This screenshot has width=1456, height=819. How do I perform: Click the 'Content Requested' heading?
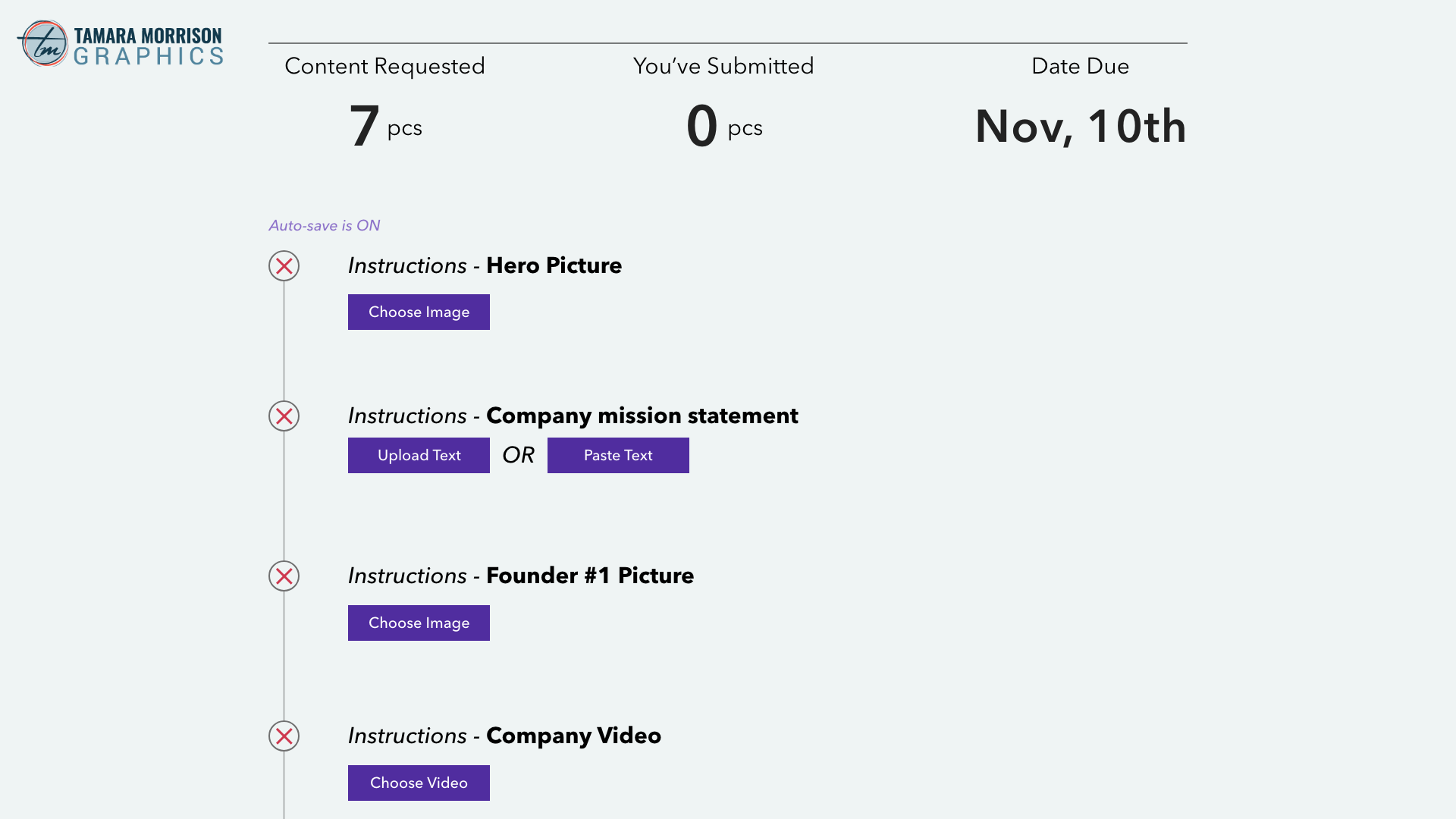[384, 67]
